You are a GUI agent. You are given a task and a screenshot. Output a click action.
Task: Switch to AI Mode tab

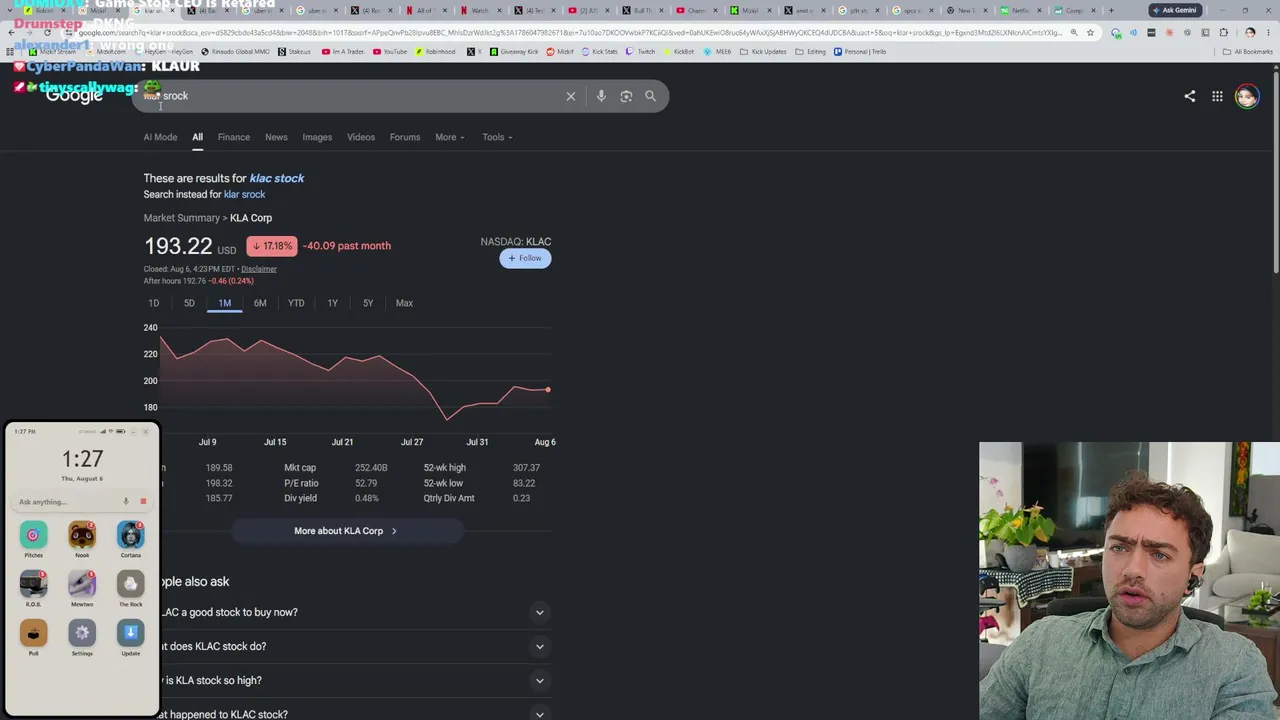160,137
